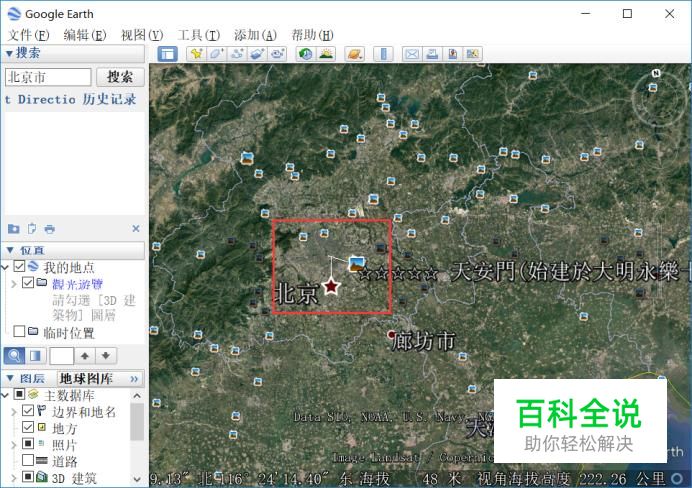Collapse the 我的地点 tree node
The height and width of the screenshot is (488, 692).
pos(5,267)
